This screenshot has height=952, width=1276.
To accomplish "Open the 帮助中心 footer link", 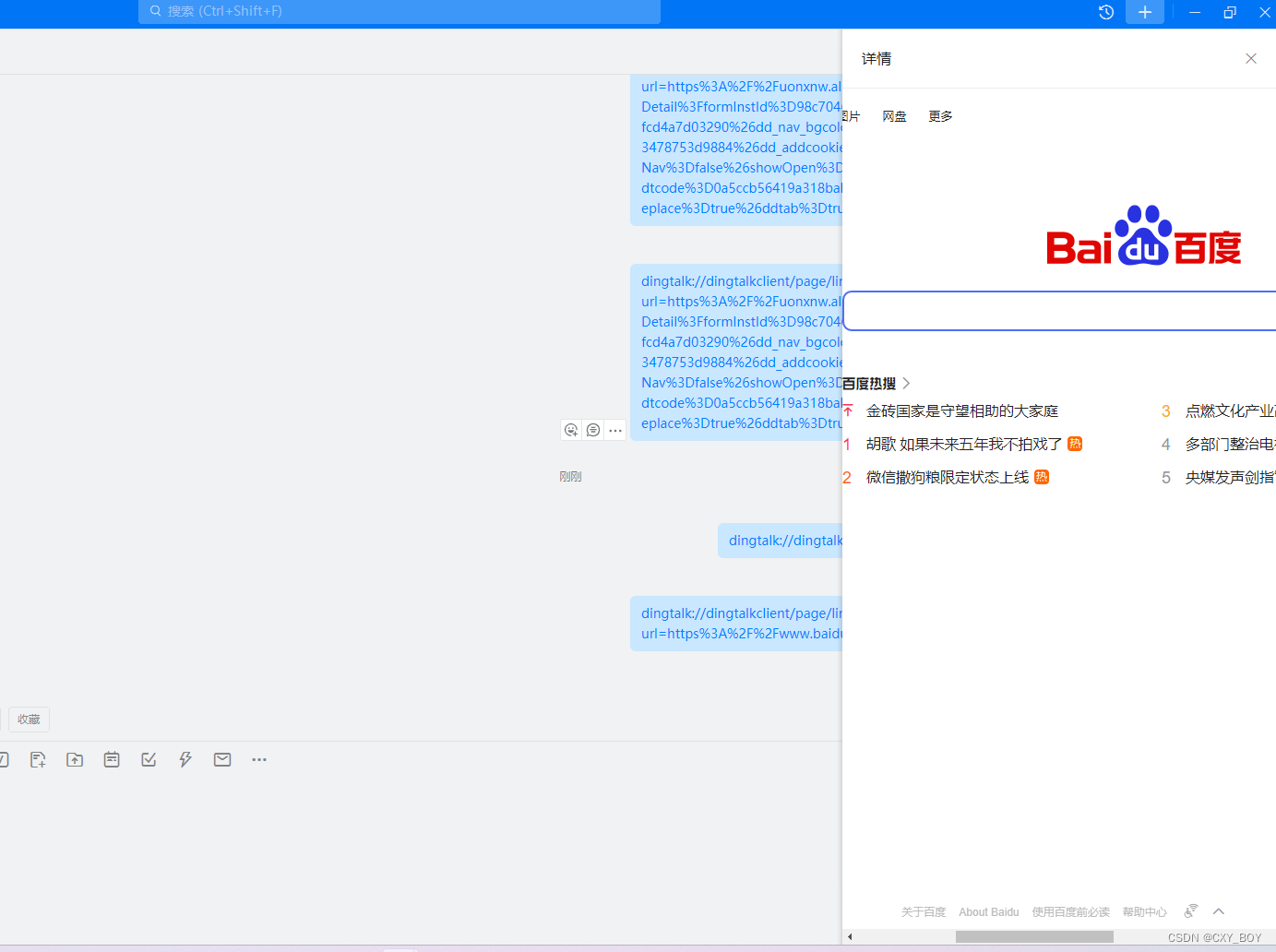I will tap(1145, 912).
